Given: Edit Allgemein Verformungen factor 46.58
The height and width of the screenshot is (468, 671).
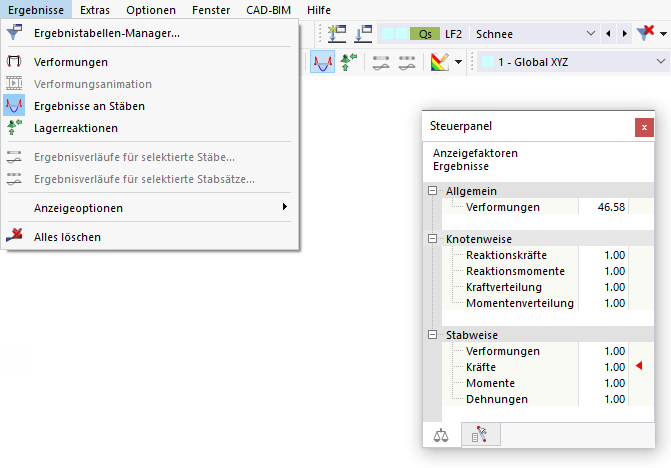Looking at the screenshot, I should [603, 207].
